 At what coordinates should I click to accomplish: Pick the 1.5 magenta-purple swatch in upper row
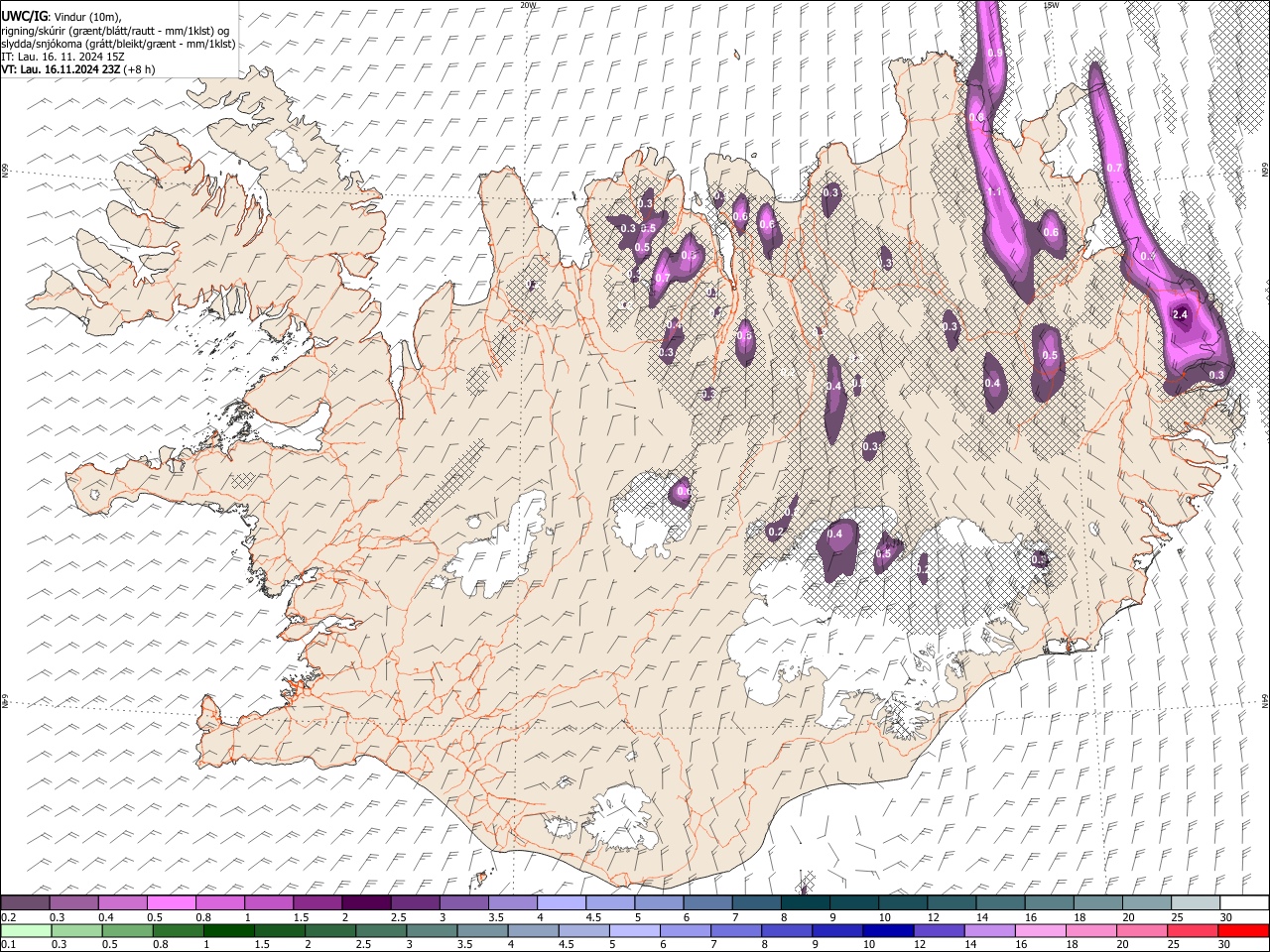click(x=317, y=902)
